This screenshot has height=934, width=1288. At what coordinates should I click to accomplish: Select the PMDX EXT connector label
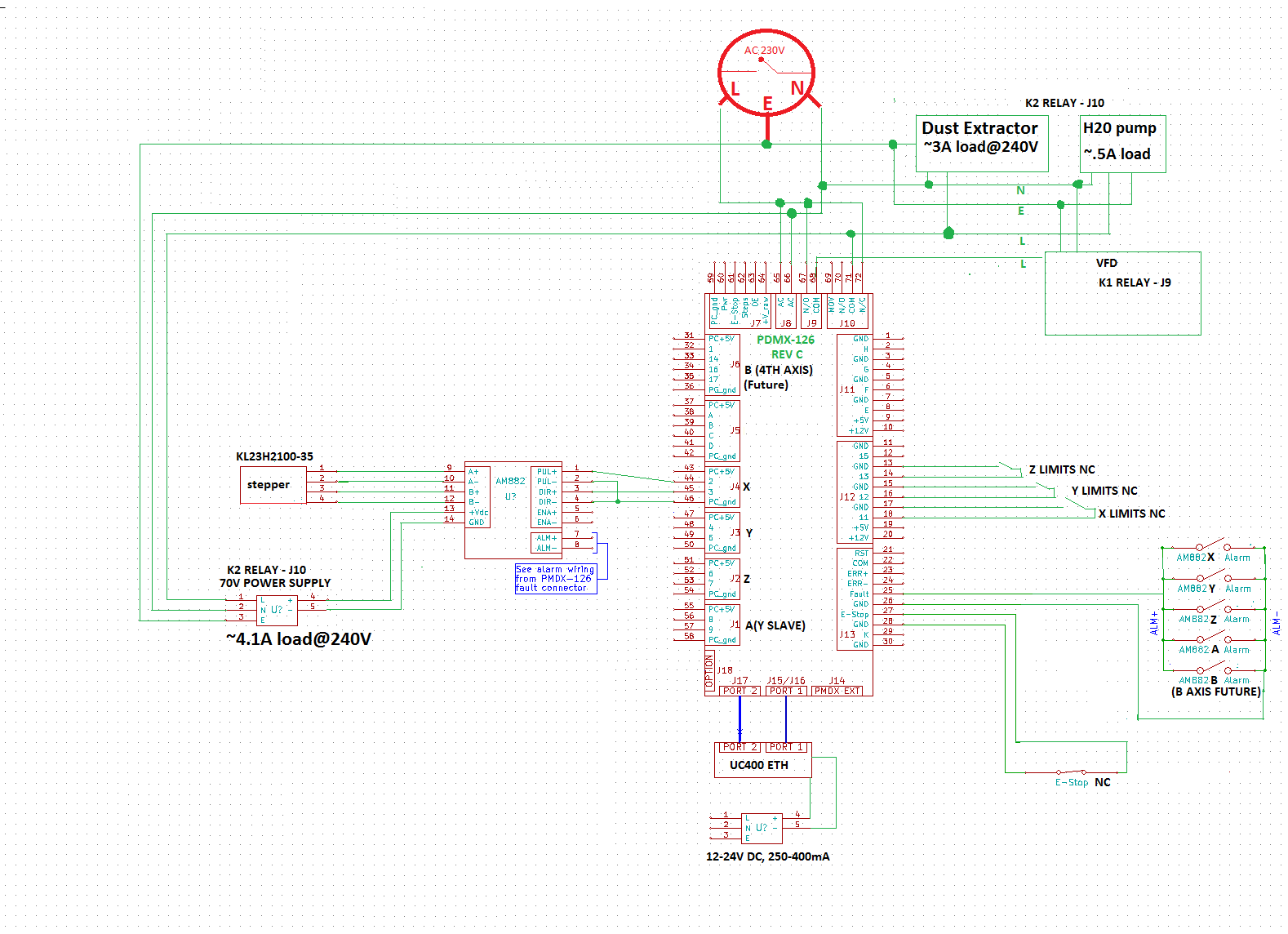click(x=837, y=691)
